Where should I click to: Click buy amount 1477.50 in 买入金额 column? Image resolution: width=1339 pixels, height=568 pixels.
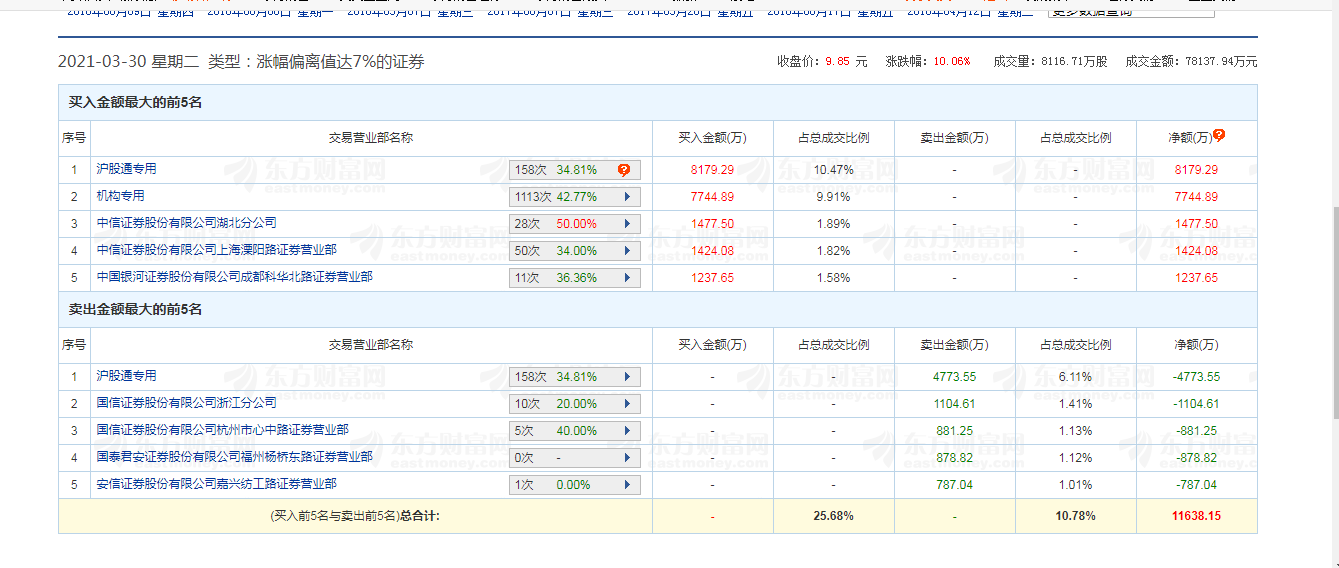(x=712, y=224)
